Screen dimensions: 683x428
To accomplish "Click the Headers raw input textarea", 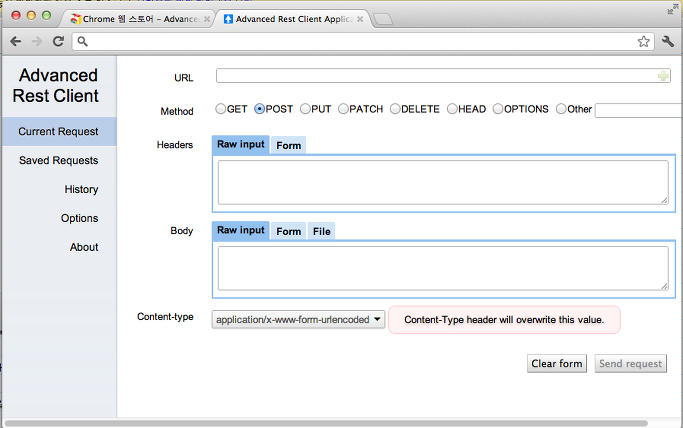I will point(443,182).
